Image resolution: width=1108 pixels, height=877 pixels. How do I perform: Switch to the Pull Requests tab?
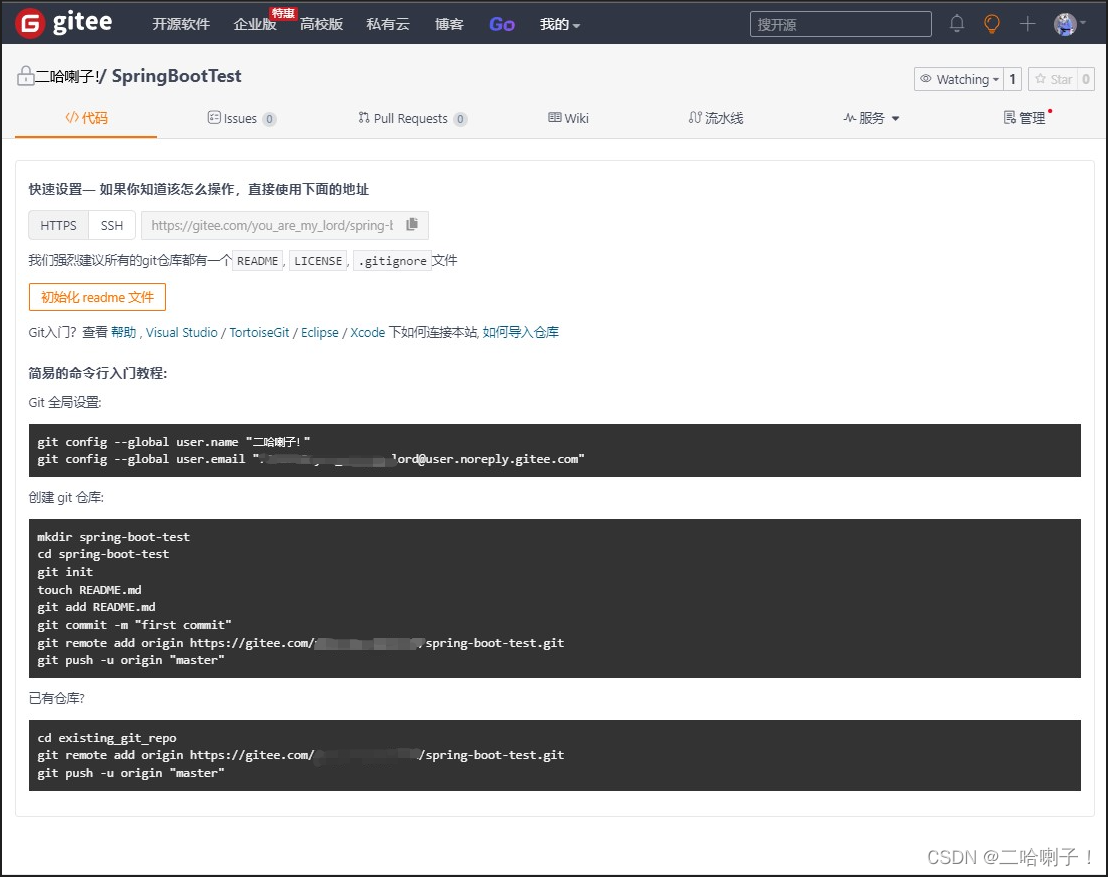(x=412, y=118)
